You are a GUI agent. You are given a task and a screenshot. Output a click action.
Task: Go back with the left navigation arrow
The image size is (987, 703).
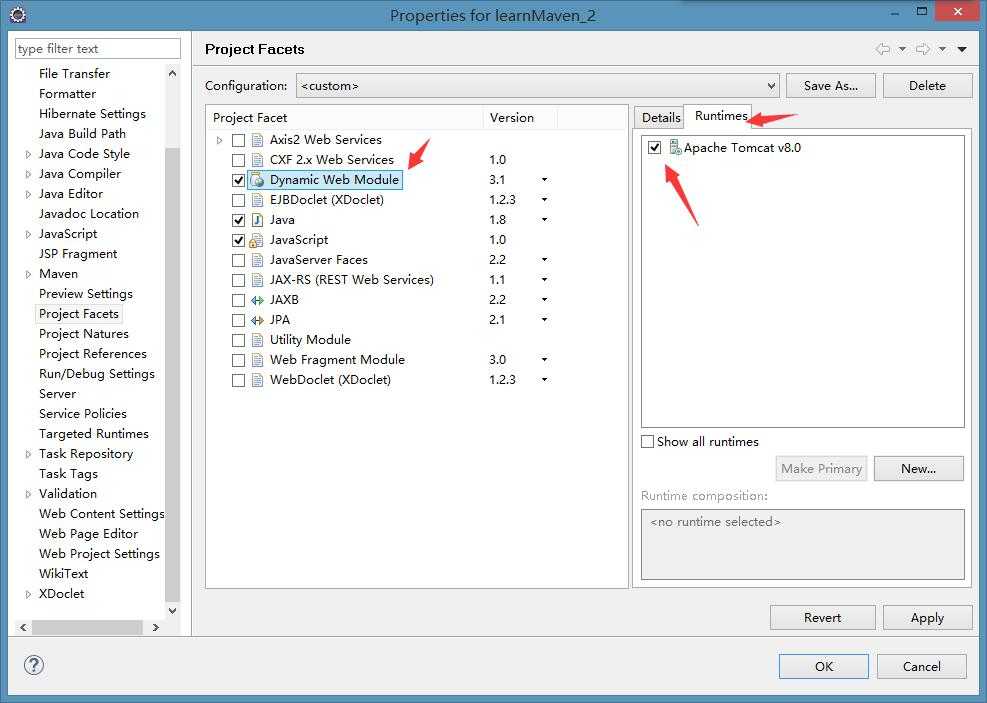click(883, 49)
